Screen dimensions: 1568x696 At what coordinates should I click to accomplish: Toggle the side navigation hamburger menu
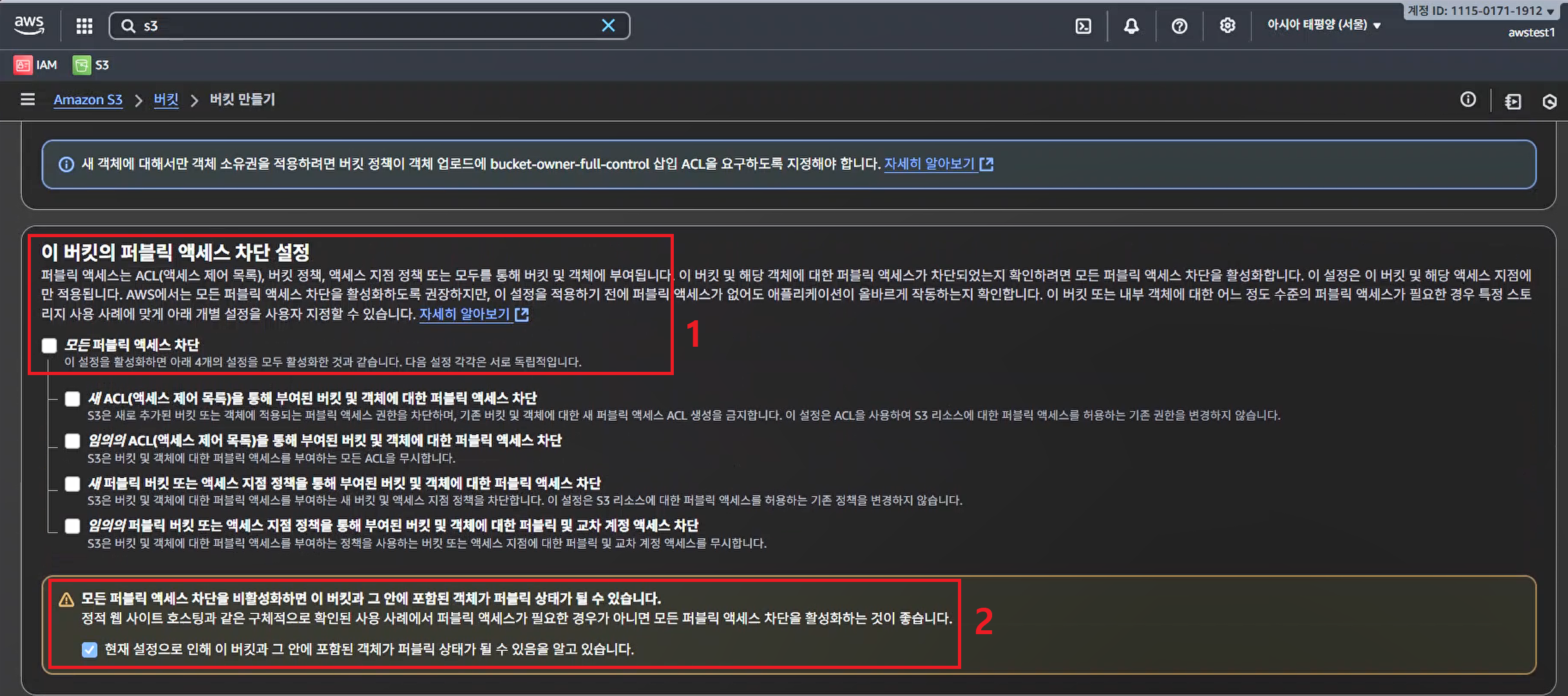point(28,99)
